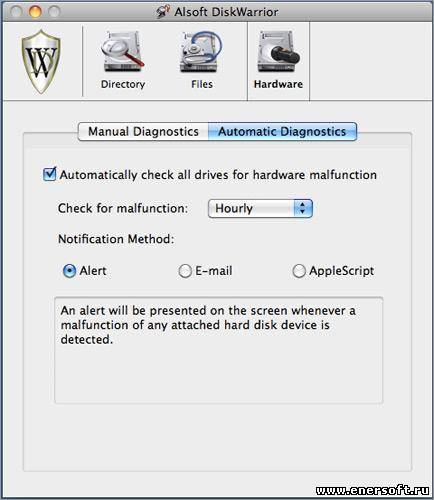The height and width of the screenshot is (500, 434).
Task: Click the blue arrows on malfunction popup
Action: pos(303,209)
